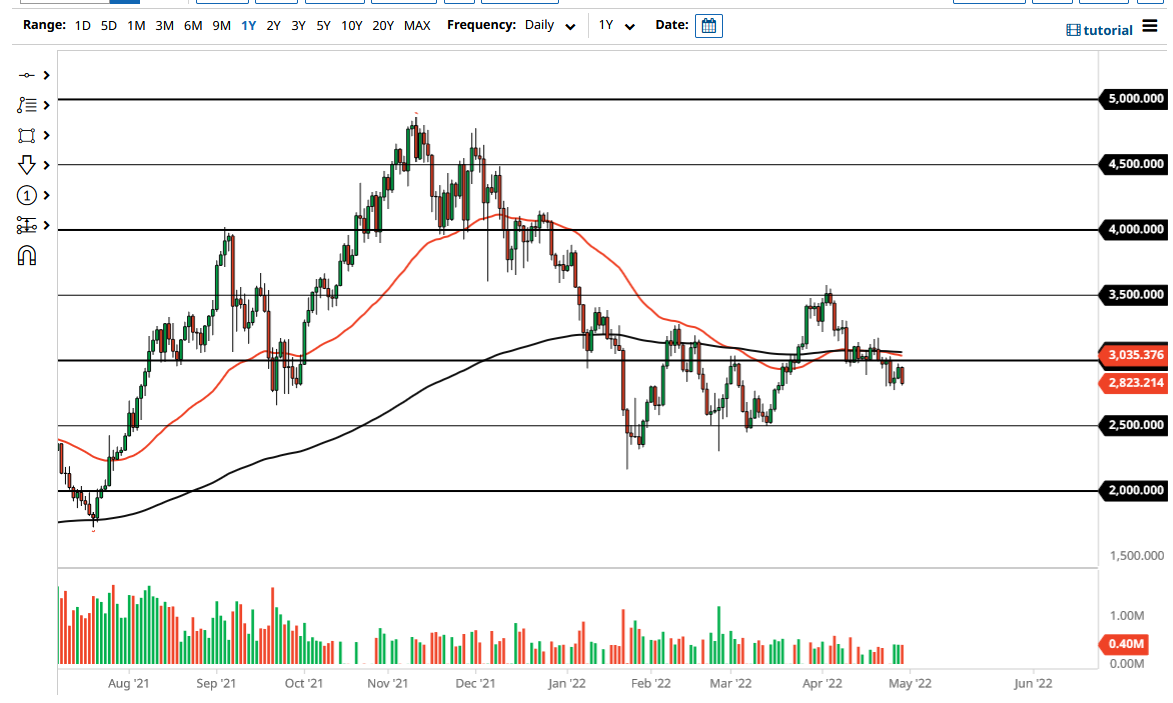
Task: Select the trend line drawing tool
Action: [x=27, y=74]
